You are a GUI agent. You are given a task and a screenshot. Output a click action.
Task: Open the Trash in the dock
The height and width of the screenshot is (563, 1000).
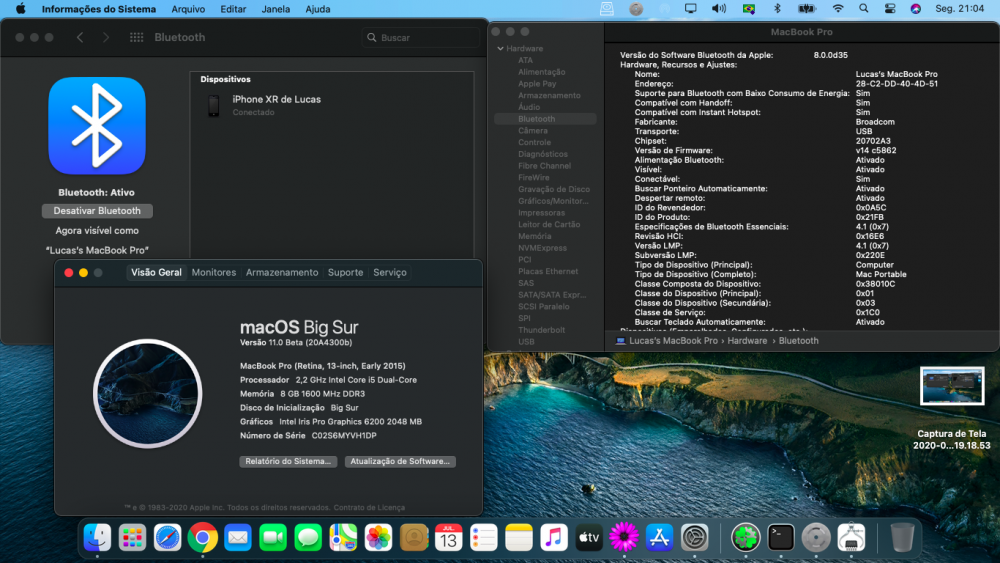(902, 538)
